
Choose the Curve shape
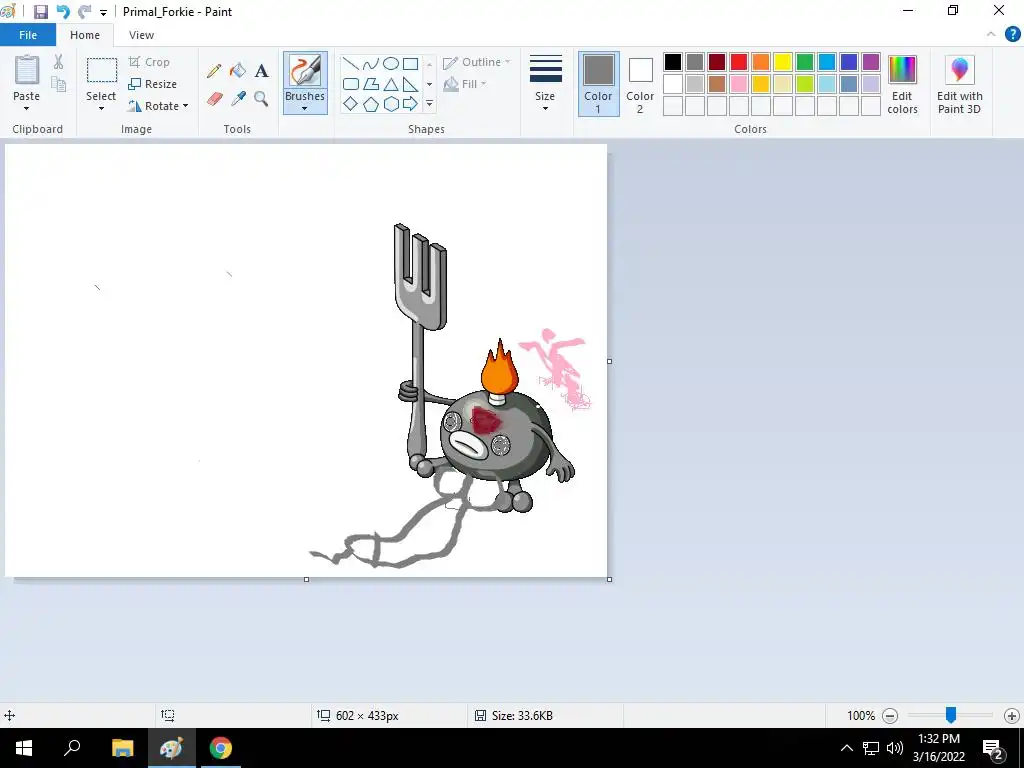pyautogui.click(x=371, y=63)
